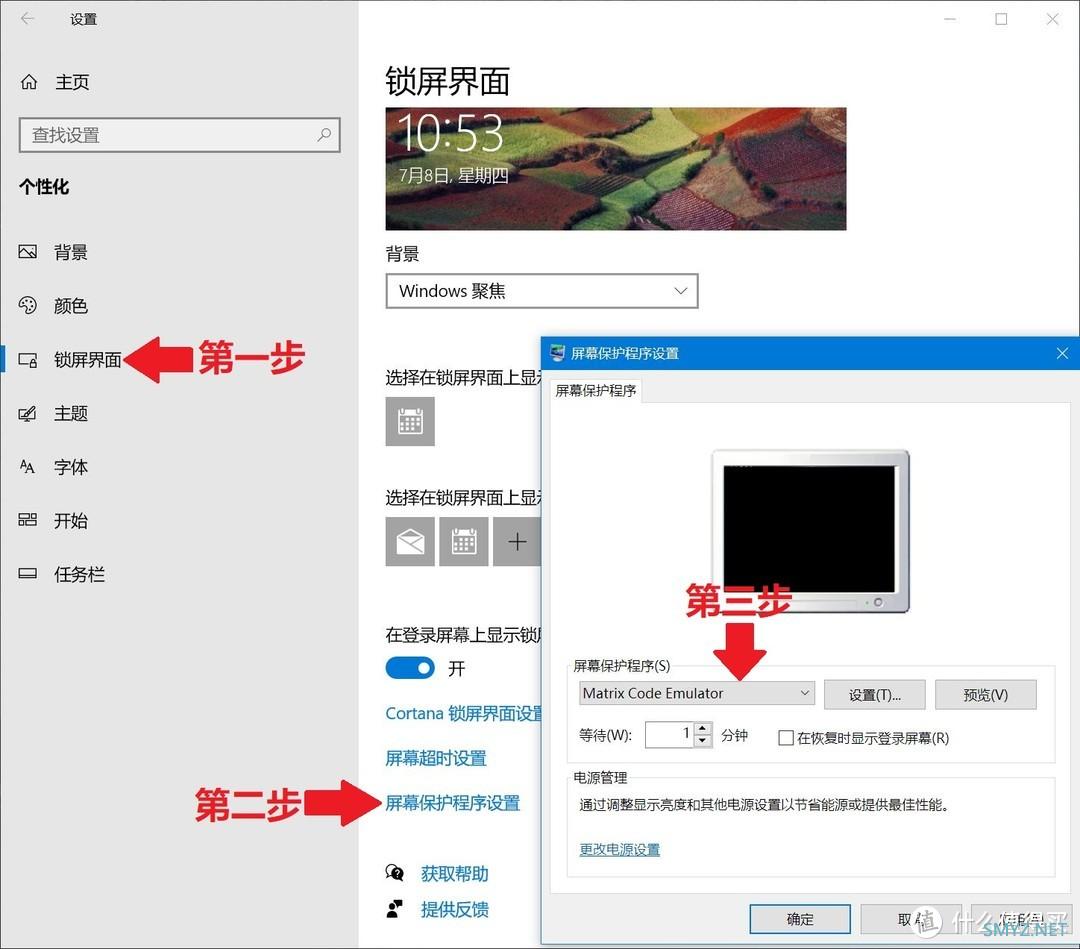Screen dimensions: 1080x949
Task: Click the mail quick status icon
Action: point(410,542)
